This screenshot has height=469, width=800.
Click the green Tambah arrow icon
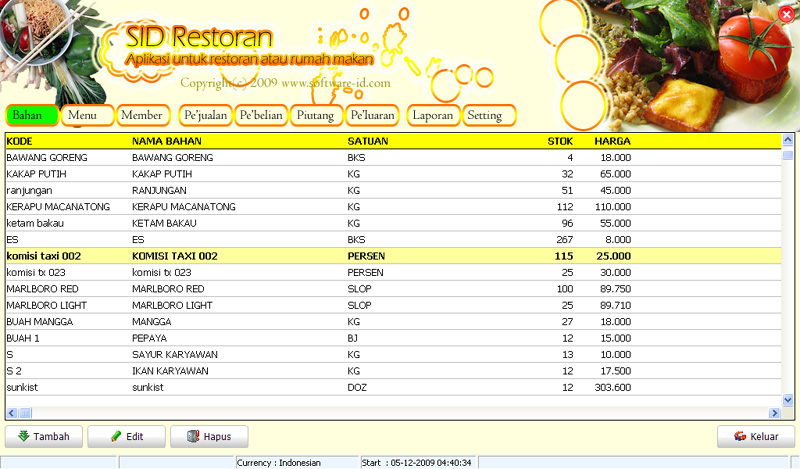point(23,436)
